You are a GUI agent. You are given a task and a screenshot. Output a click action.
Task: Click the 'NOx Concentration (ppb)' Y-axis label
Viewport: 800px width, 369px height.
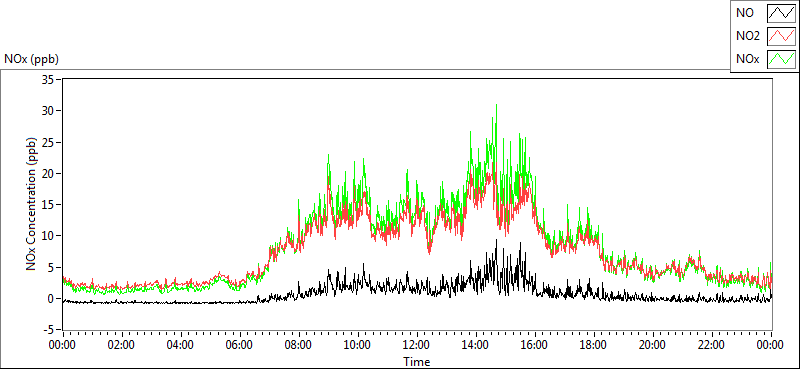pyautogui.click(x=32, y=203)
